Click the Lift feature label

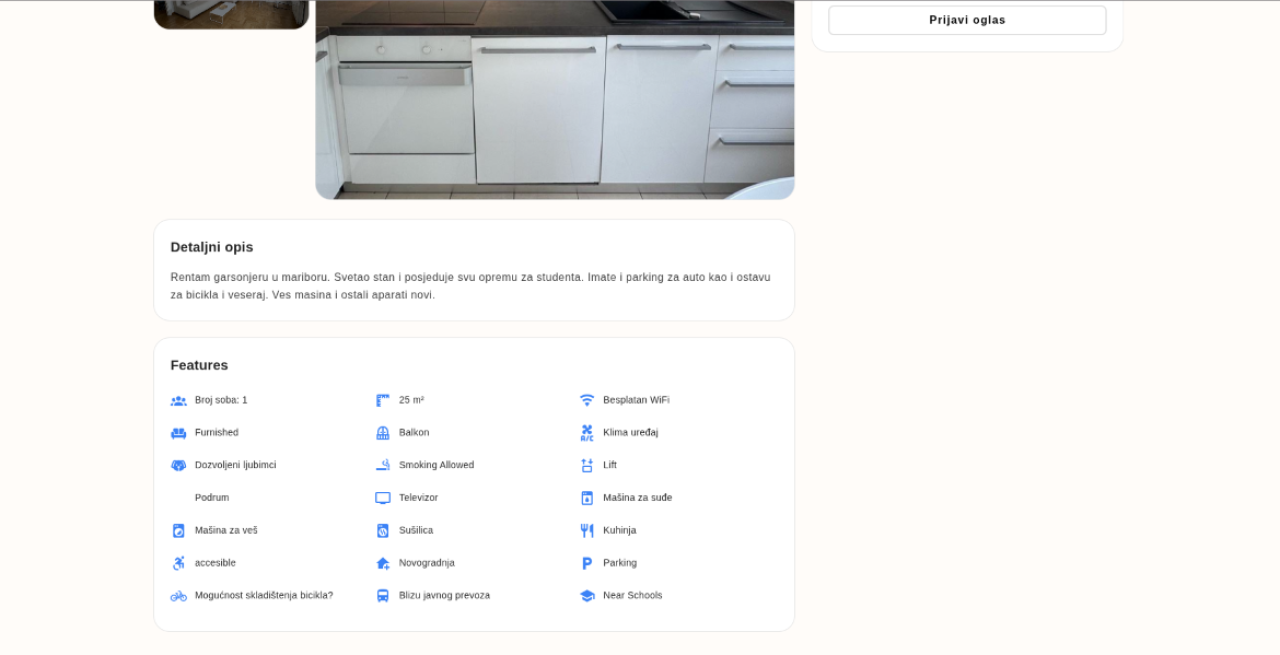point(610,465)
